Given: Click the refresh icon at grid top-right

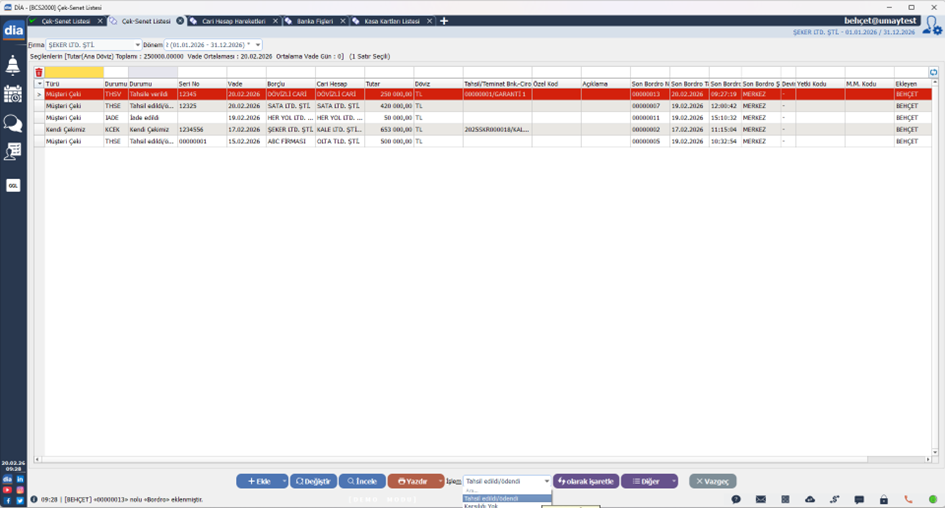Looking at the screenshot, I should pos(933,72).
